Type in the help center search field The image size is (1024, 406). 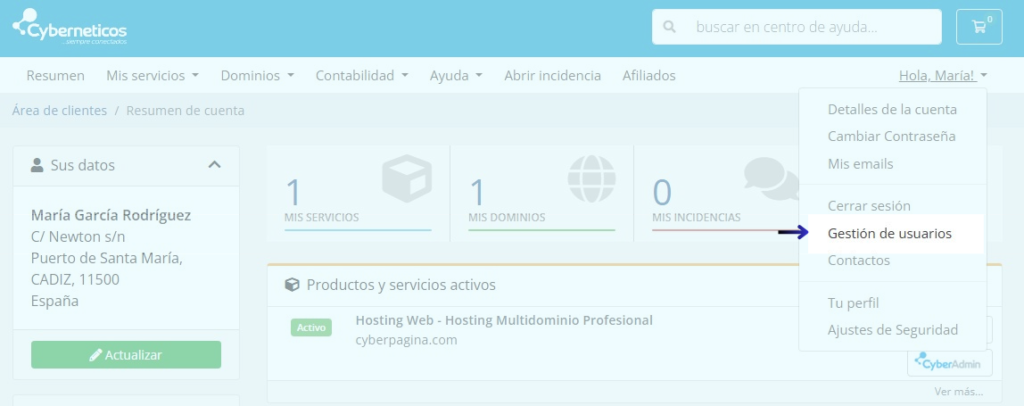(x=810, y=27)
